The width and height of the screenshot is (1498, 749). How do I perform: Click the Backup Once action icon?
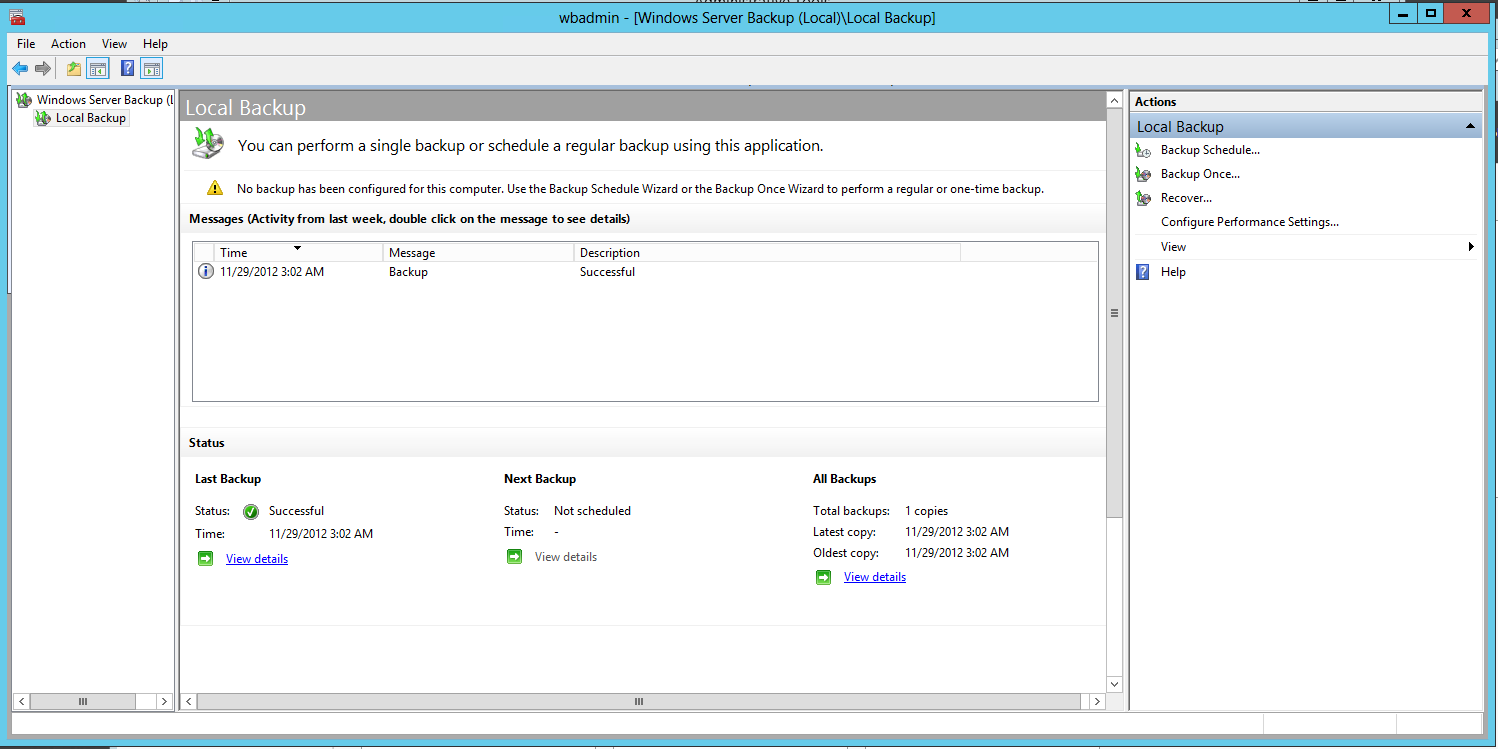pyautogui.click(x=1144, y=174)
